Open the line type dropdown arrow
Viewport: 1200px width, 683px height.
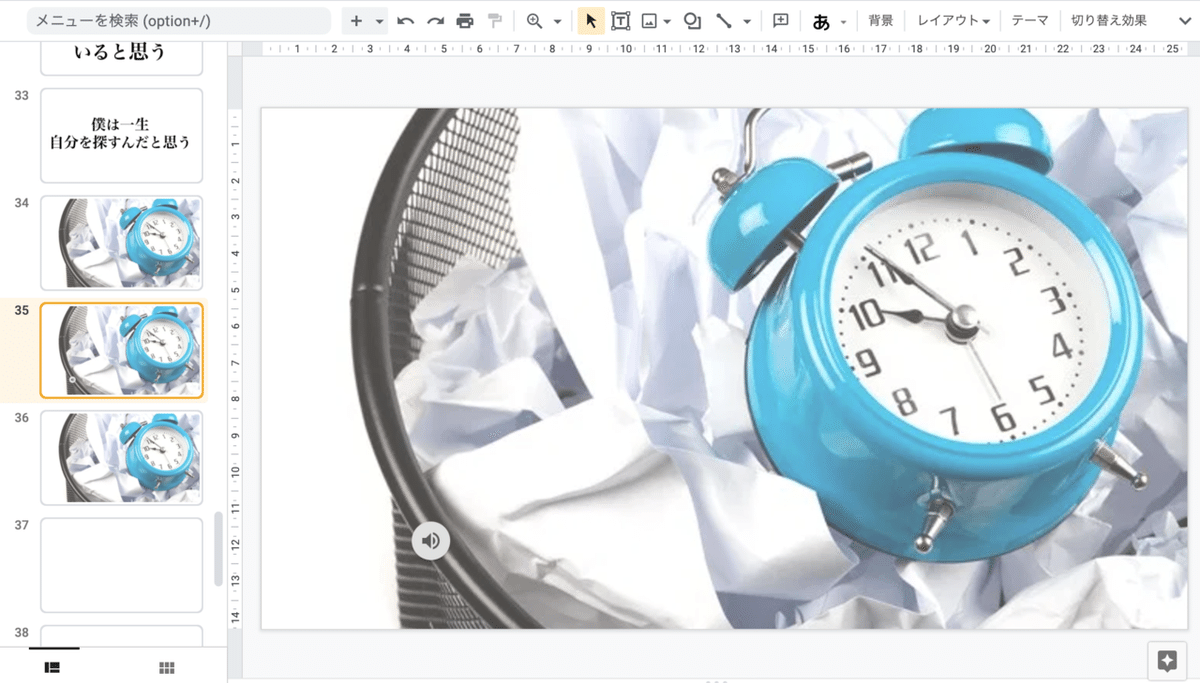coord(746,21)
